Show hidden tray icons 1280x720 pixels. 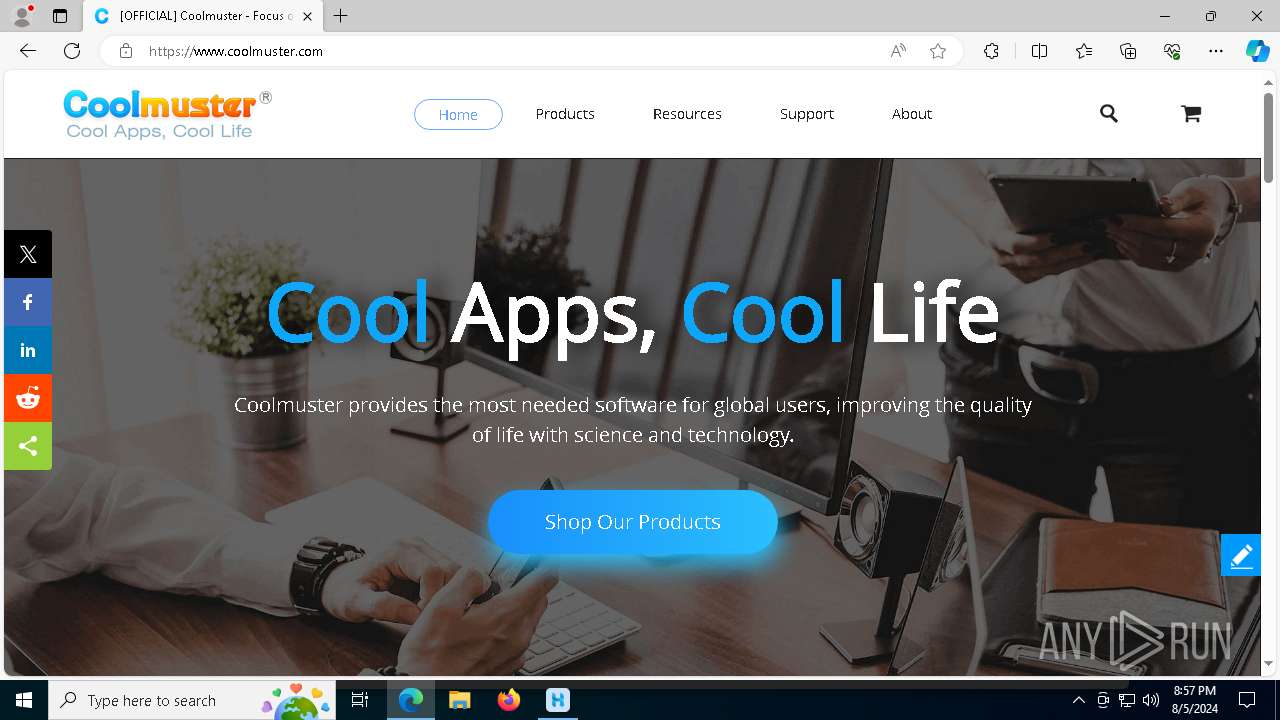pos(1079,700)
